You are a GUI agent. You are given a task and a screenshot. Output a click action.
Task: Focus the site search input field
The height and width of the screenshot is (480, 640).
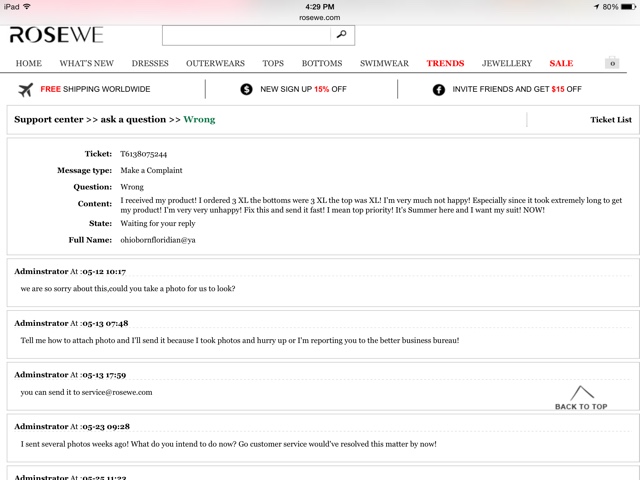246,35
